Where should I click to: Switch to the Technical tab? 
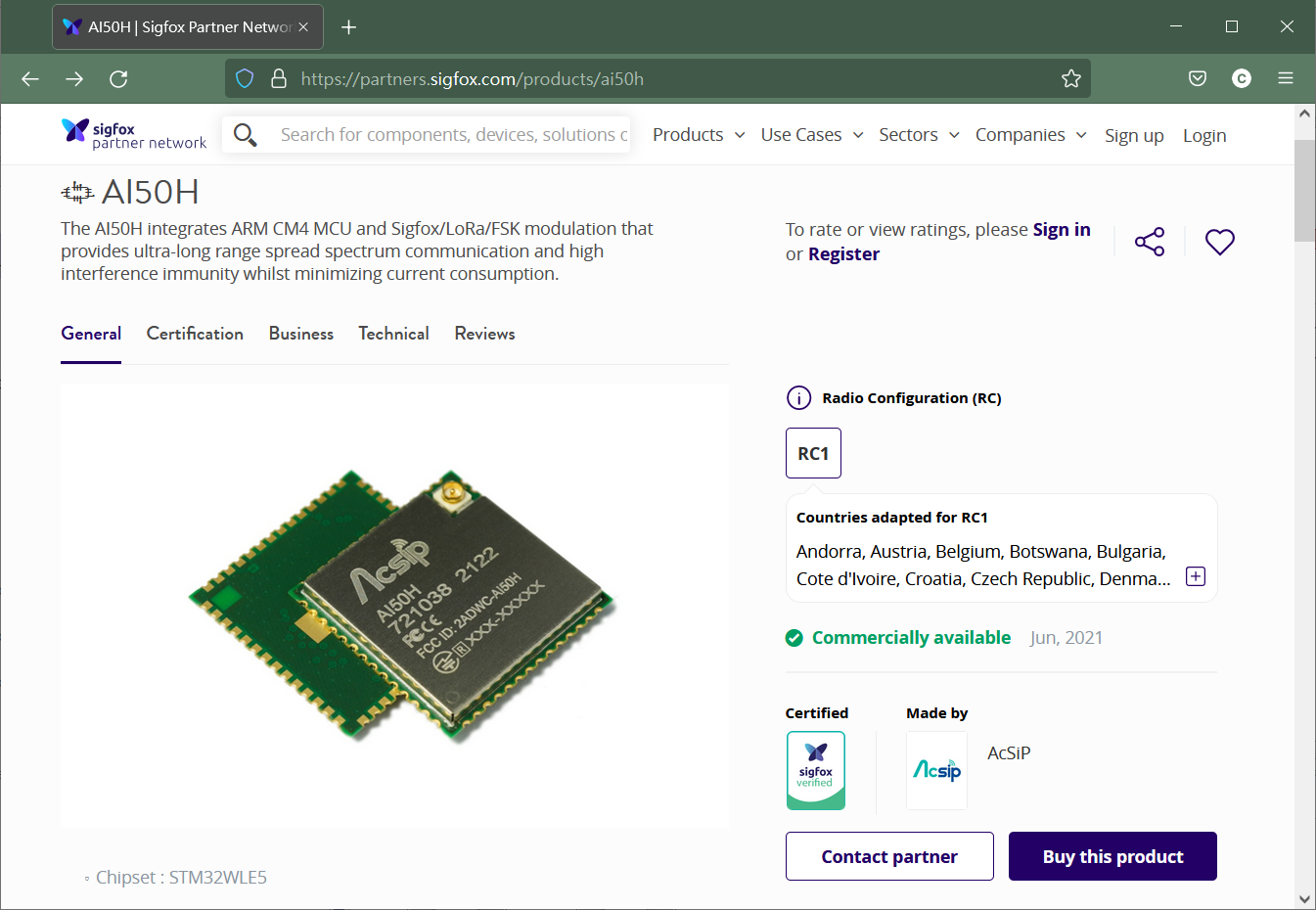coord(393,334)
